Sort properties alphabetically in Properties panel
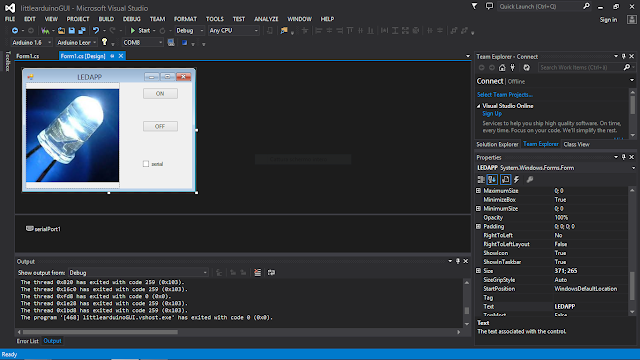This screenshot has width=640, height=360. click(492, 180)
